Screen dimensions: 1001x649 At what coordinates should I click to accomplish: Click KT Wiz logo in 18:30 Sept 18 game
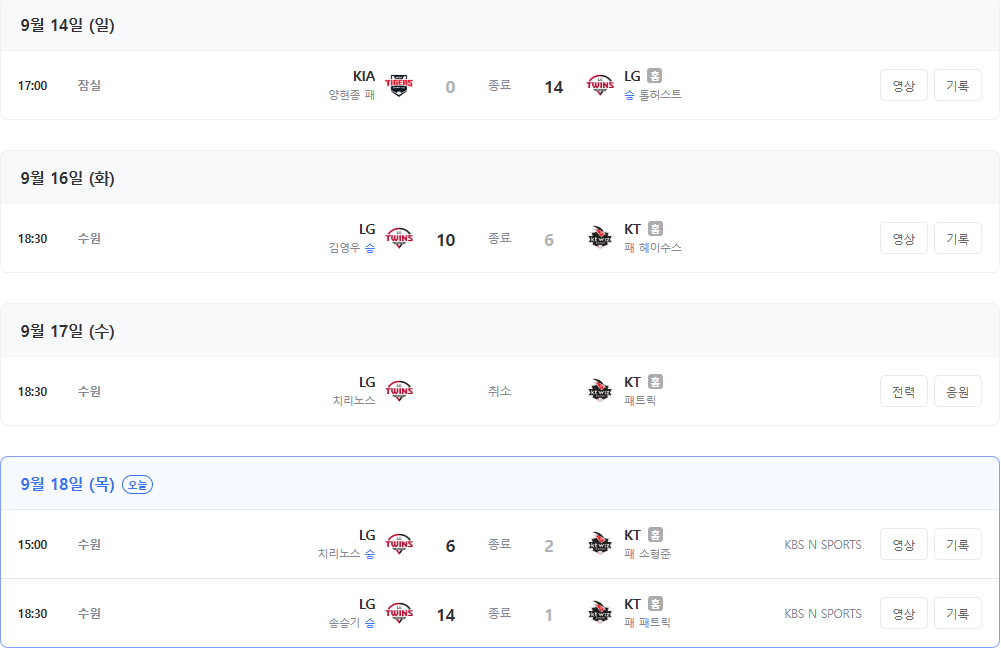[x=600, y=613]
